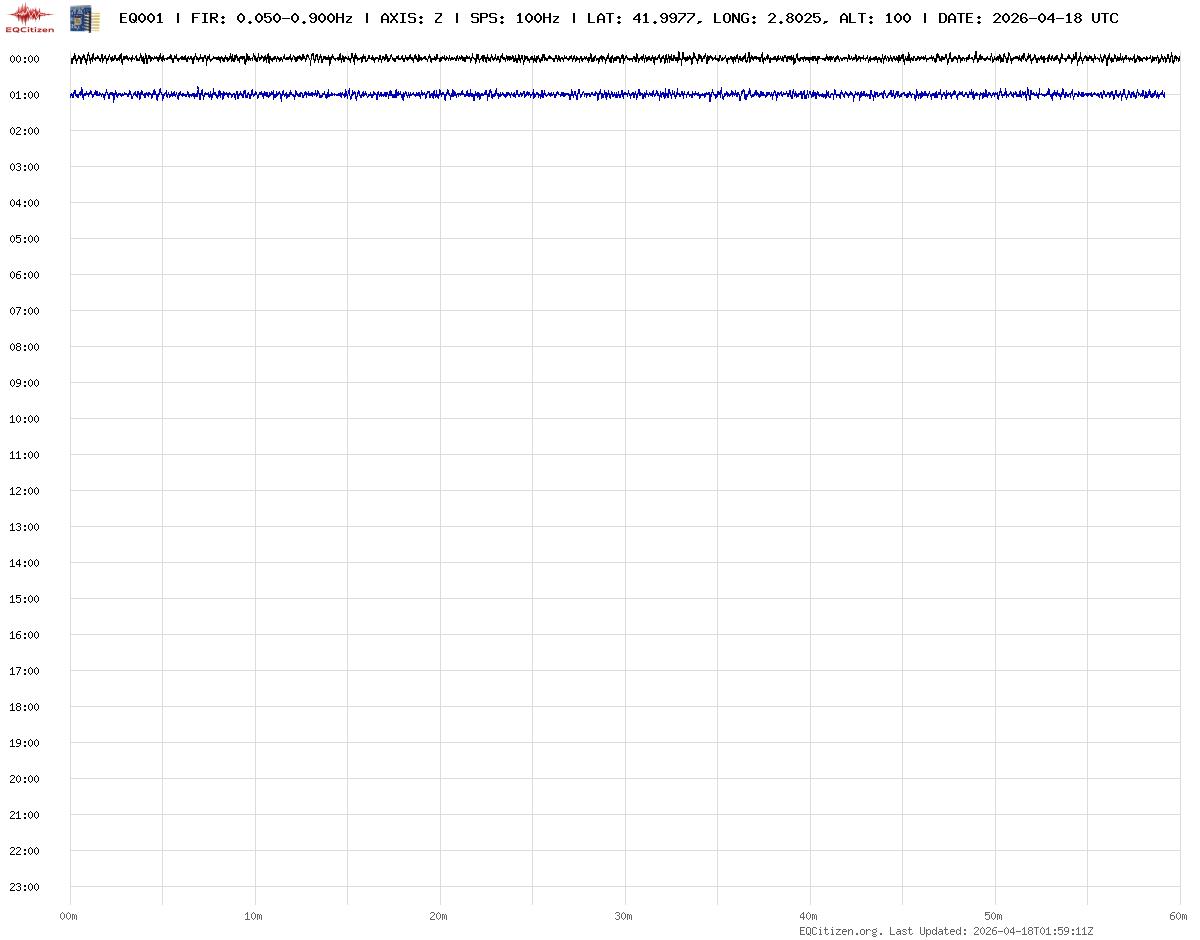Select the 00:00 hour row label
Image resolution: width=1200 pixels, height=940 pixels.
pos(24,59)
